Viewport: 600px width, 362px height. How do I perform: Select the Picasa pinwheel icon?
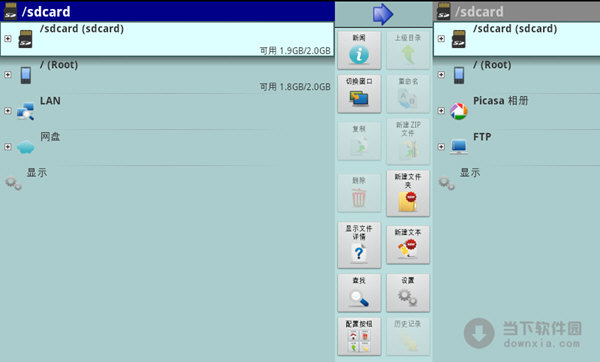pos(459,111)
